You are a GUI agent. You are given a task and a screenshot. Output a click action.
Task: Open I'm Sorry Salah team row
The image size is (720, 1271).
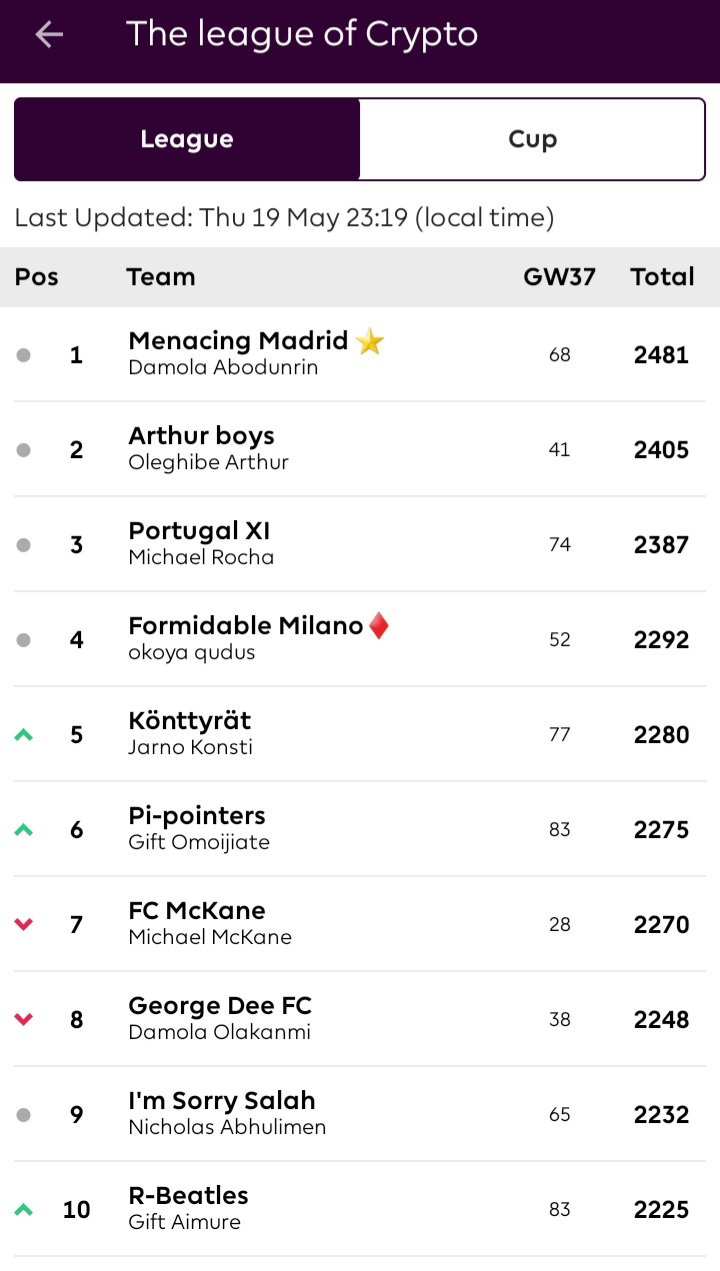click(x=360, y=1114)
